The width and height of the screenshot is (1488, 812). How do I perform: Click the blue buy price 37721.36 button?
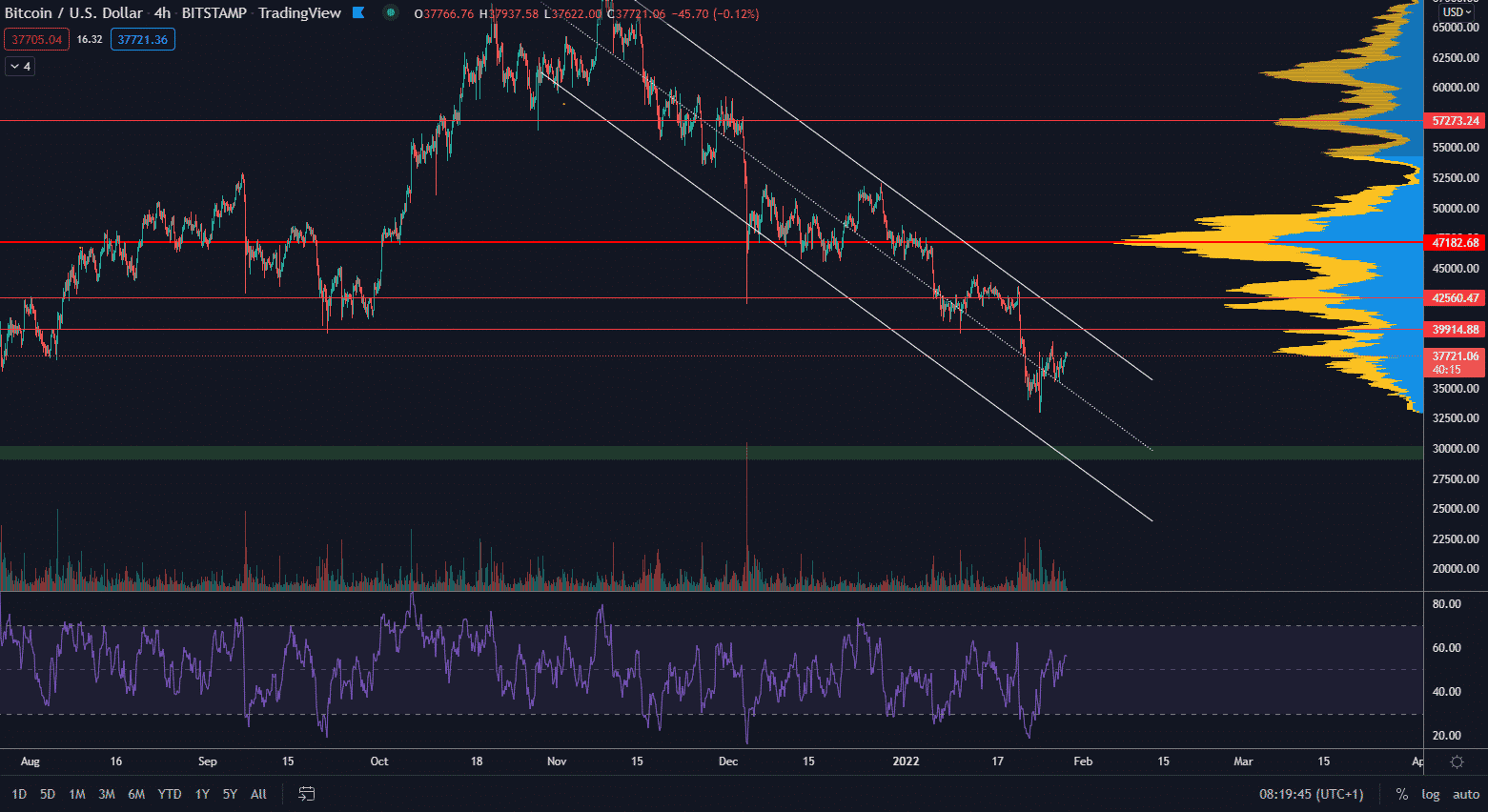click(x=143, y=39)
